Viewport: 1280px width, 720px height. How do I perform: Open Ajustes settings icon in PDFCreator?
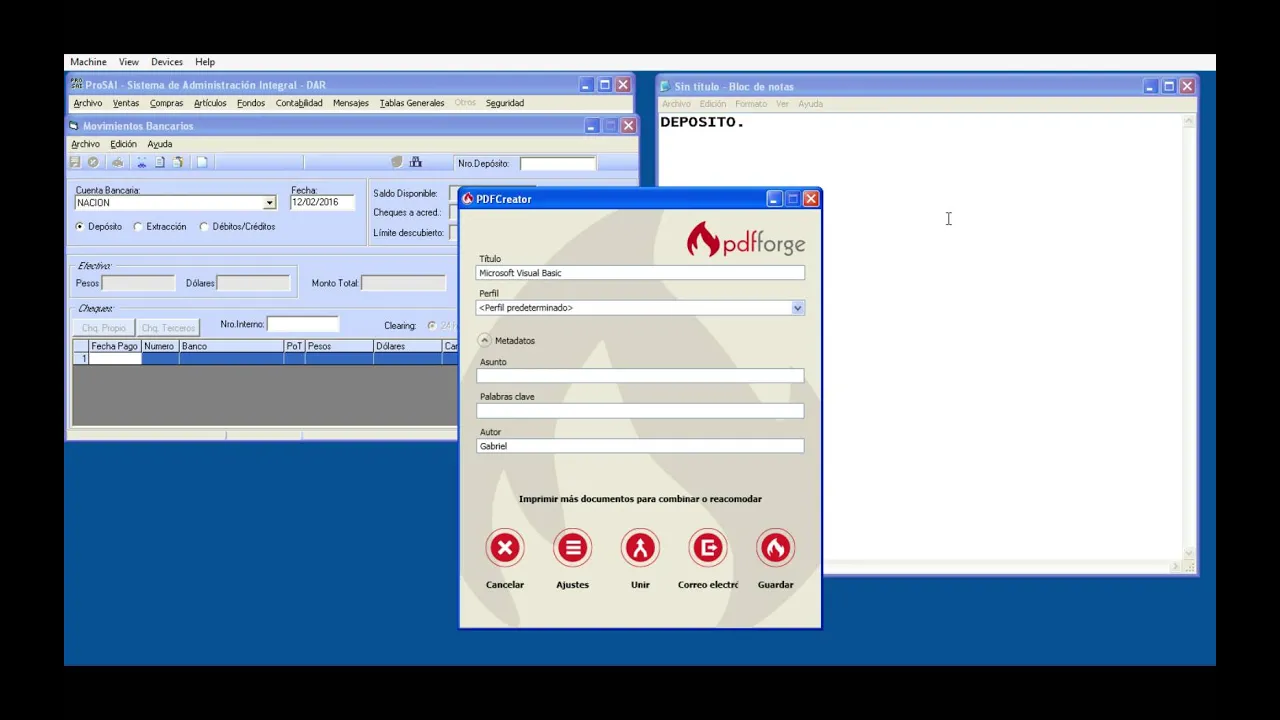[573, 548]
